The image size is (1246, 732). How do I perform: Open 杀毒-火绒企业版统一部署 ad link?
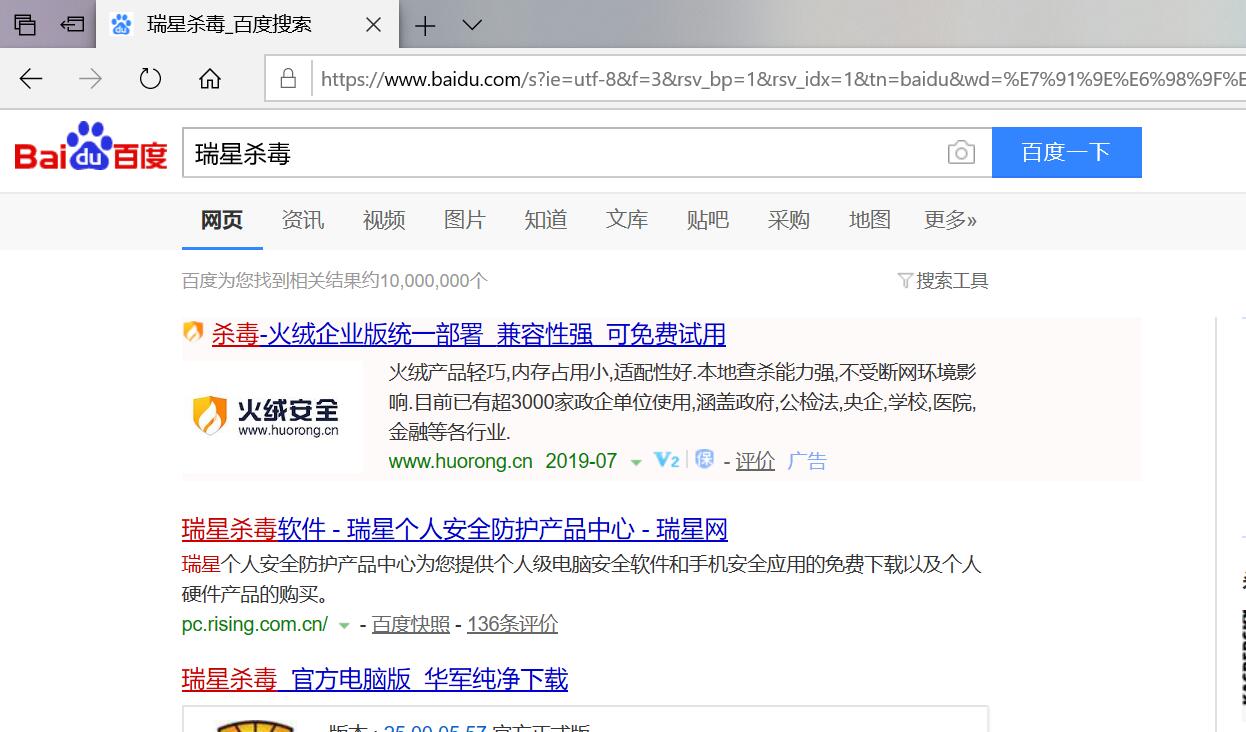(x=469, y=334)
